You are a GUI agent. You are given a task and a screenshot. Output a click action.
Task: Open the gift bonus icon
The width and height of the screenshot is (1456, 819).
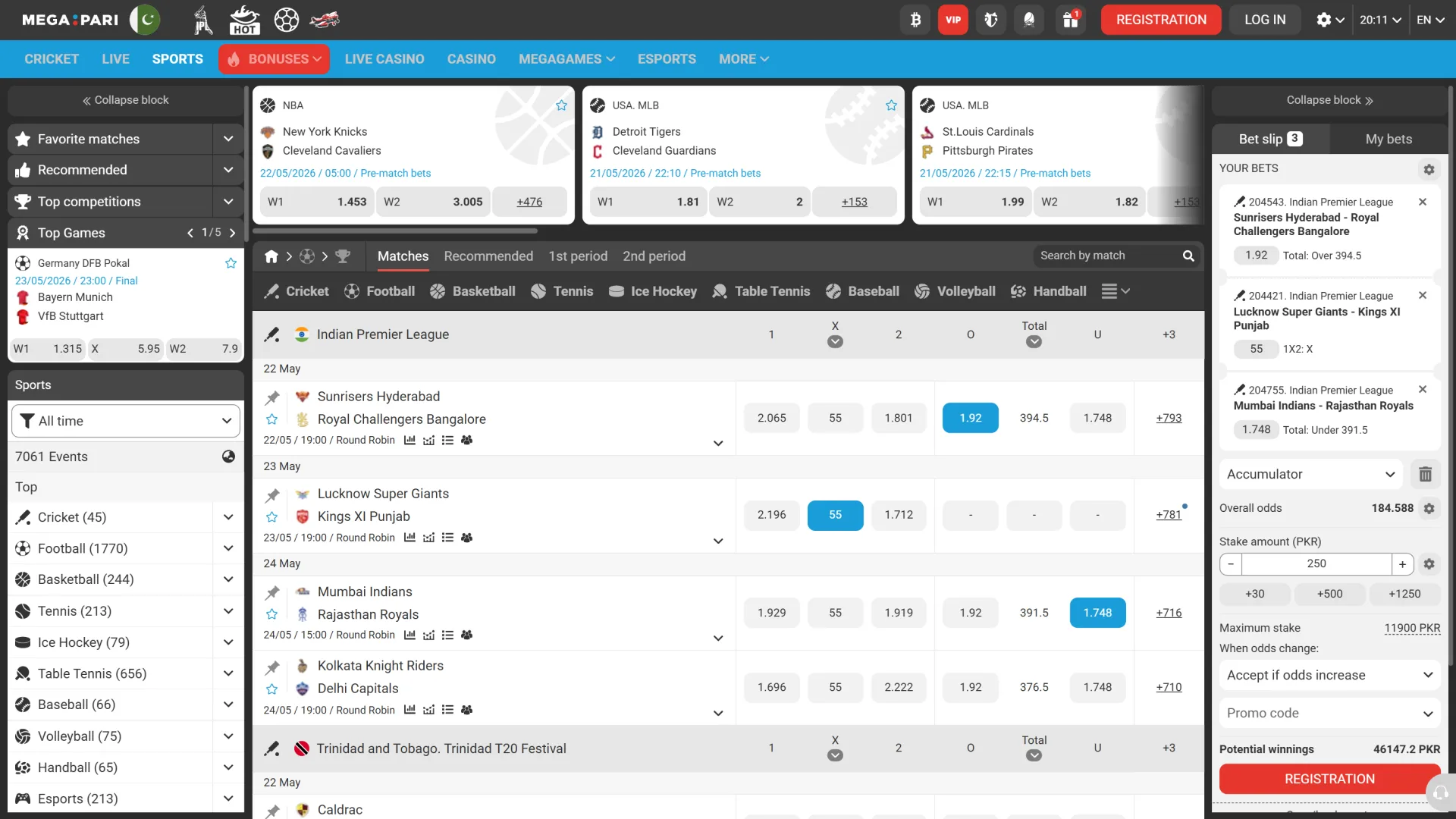pyautogui.click(x=1071, y=20)
